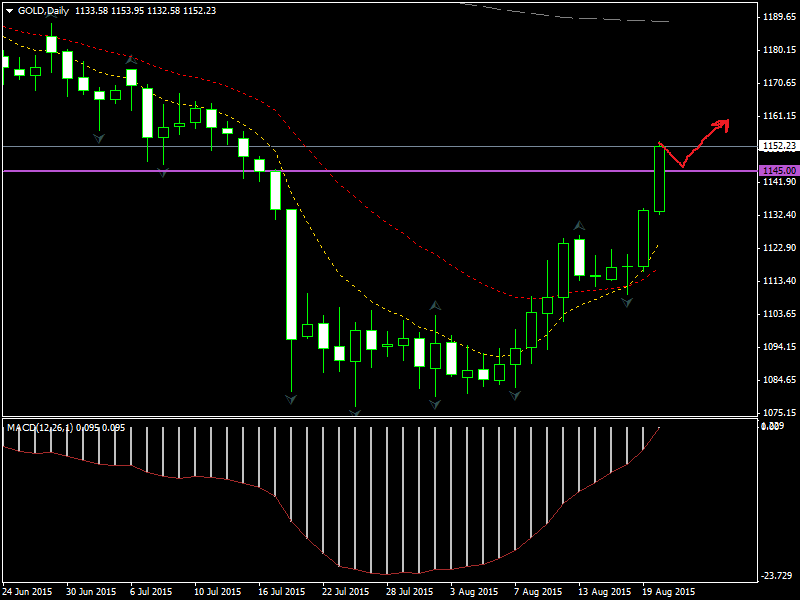
Task: Click the current price label 1152.23
Action: (x=779, y=146)
